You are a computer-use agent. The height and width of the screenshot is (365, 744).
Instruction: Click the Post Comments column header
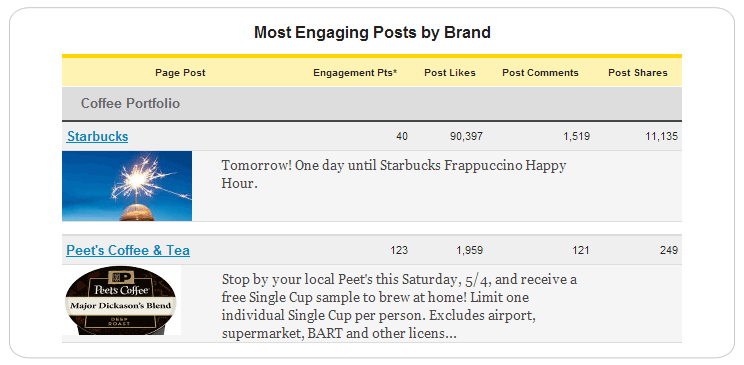tap(540, 73)
